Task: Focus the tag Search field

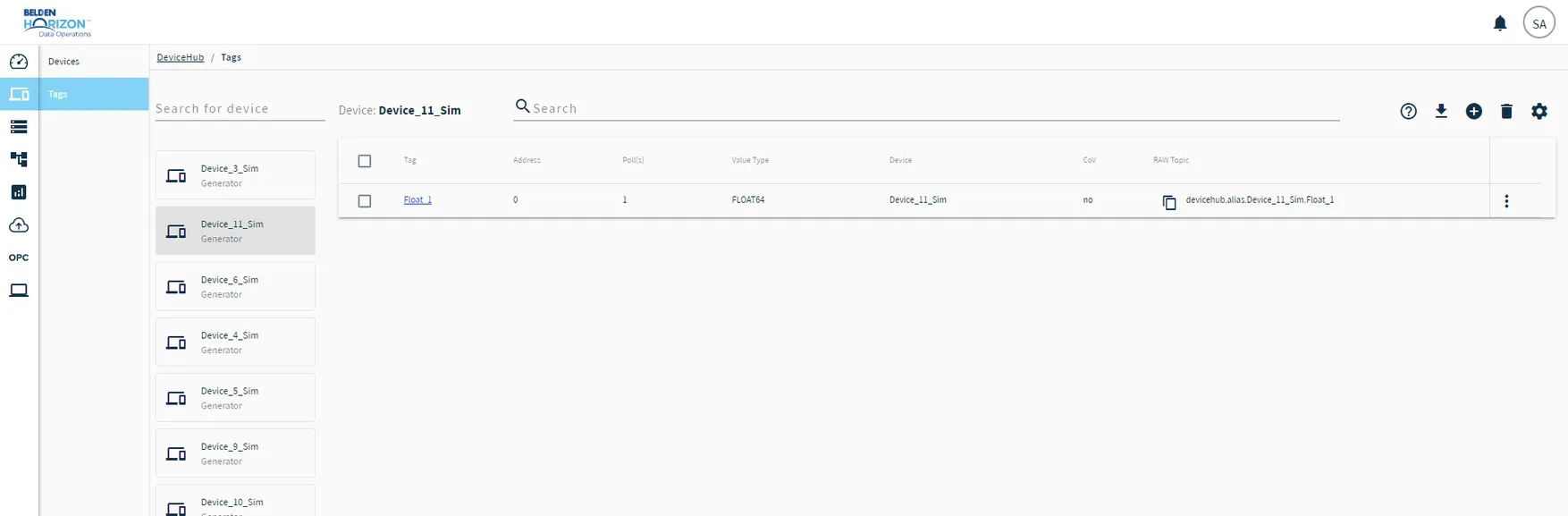Action: [927, 109]
